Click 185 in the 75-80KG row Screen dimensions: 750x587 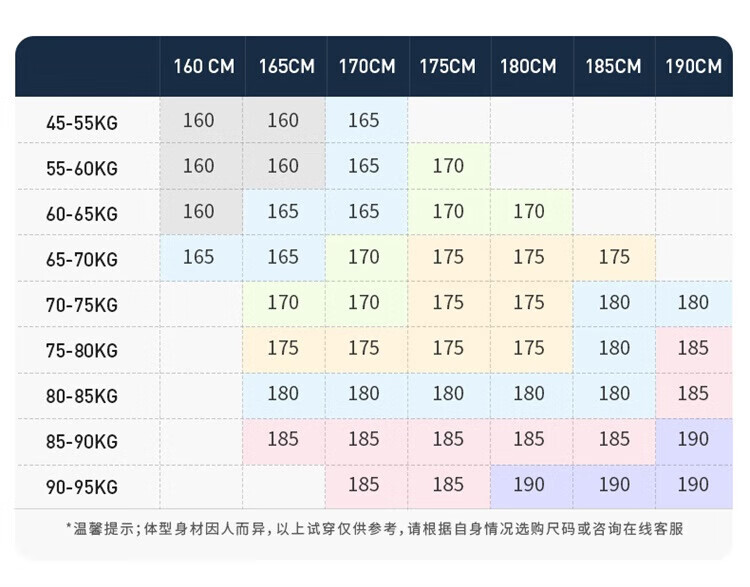click(693, 348)
